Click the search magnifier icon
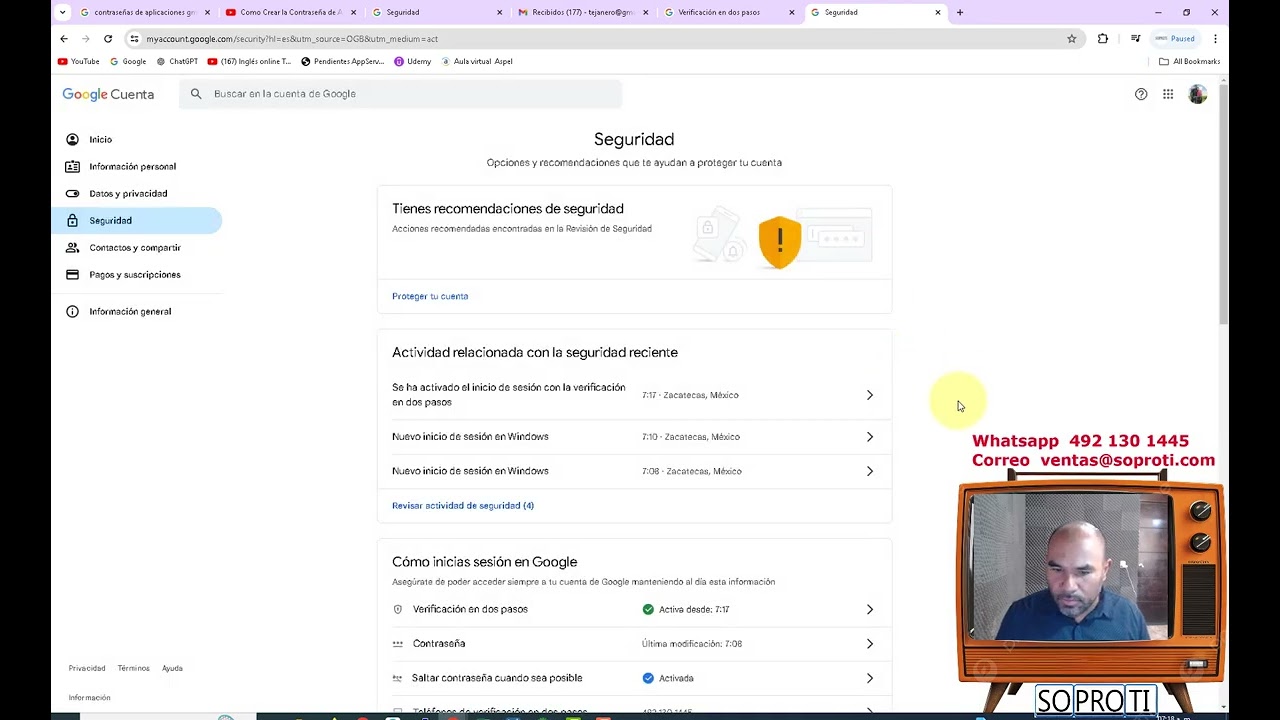 pos(196,94)
